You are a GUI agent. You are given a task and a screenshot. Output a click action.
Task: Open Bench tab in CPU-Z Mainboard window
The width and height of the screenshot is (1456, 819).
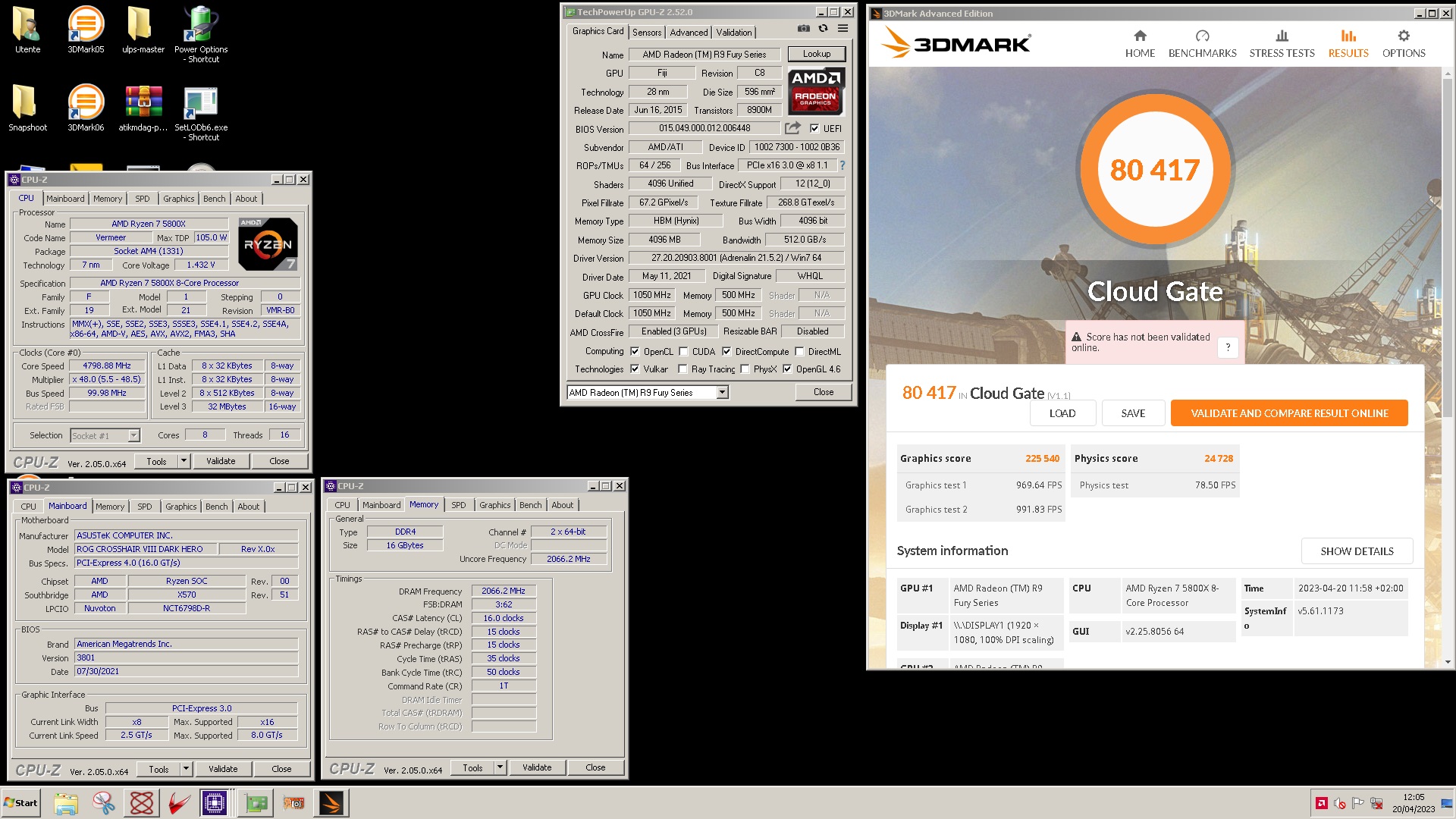point(216,507)
